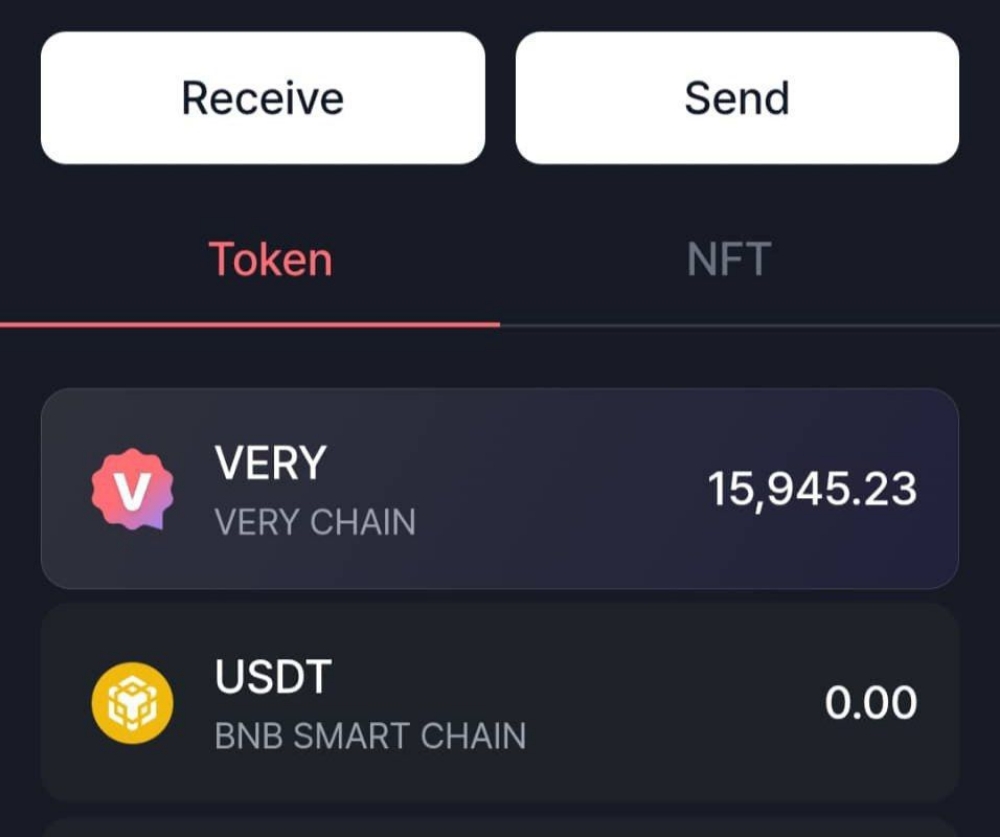Select the Token tab
1000x837 pixels.
click(270, 258)
